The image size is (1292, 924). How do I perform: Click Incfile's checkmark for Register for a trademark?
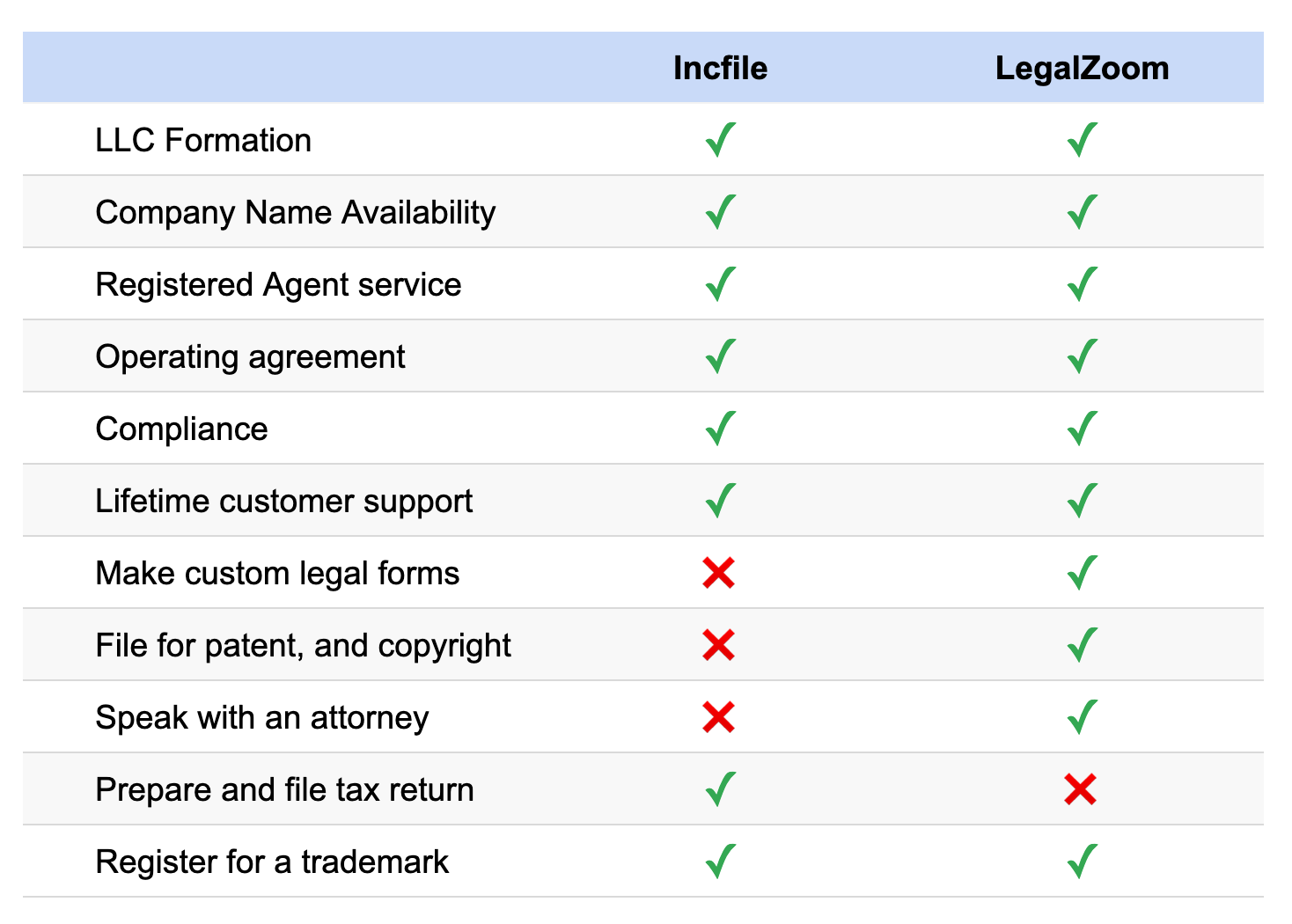(x=720, y=862)
